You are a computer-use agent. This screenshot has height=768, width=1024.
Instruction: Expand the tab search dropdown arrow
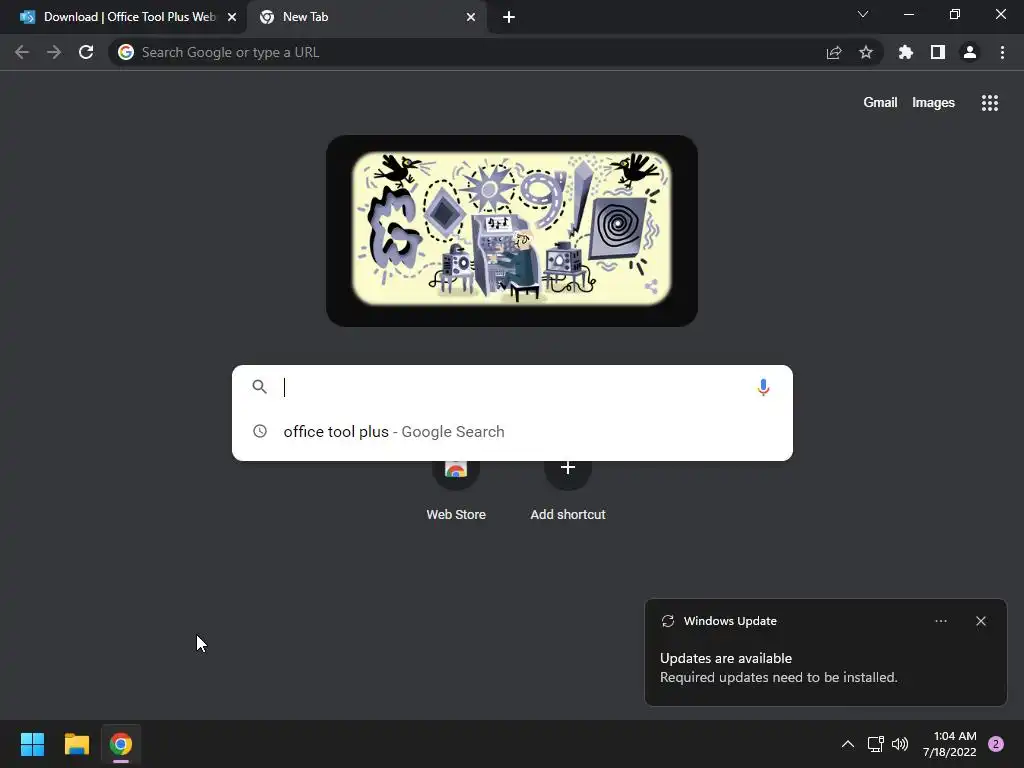(863, 14)
